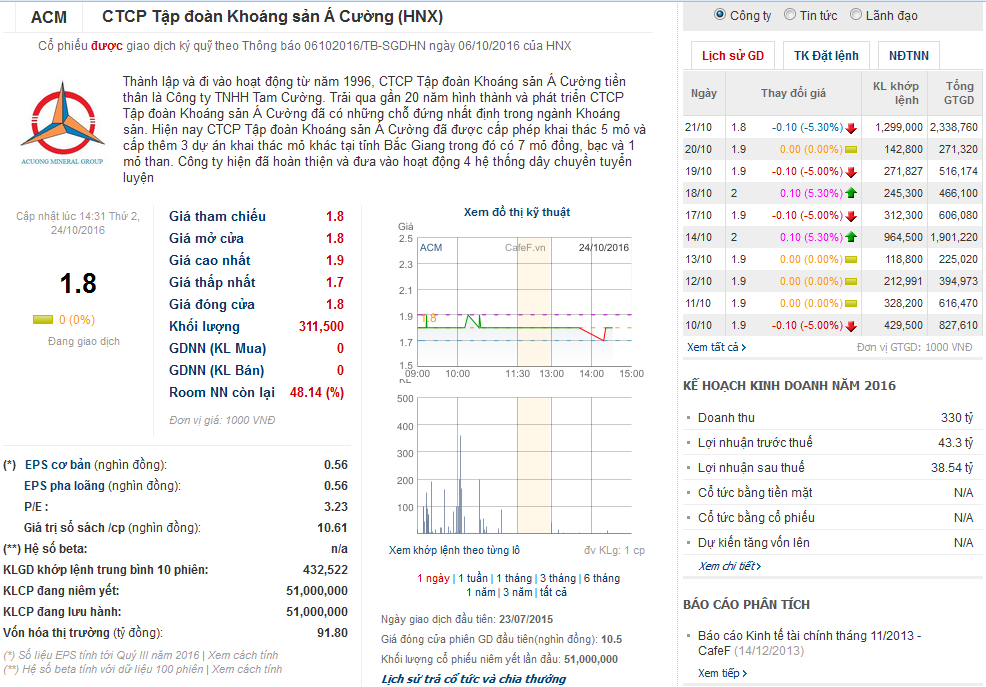Click the yellow unchanged bar in 12/10 row
Screen dimensions: 986x687
851,282
